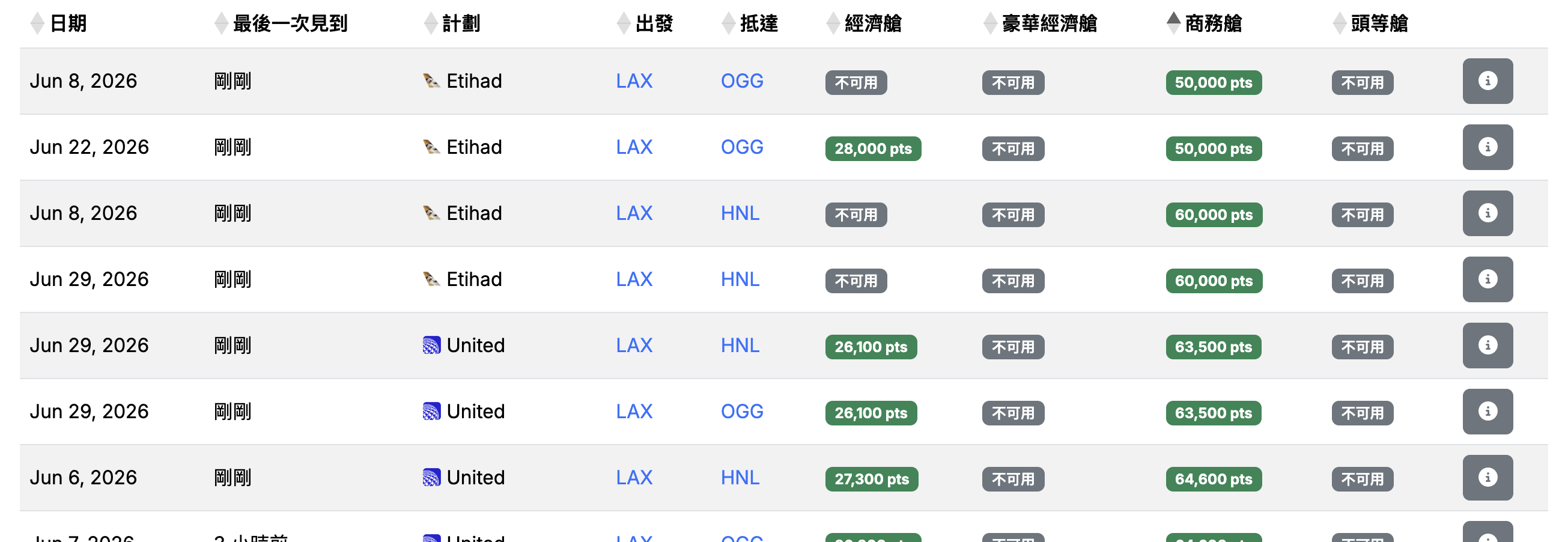The image size is (1568, 542).
Task: Show details for Jun 8 LAX-HNL Etihad
Action: click(x=1487, y=213)
